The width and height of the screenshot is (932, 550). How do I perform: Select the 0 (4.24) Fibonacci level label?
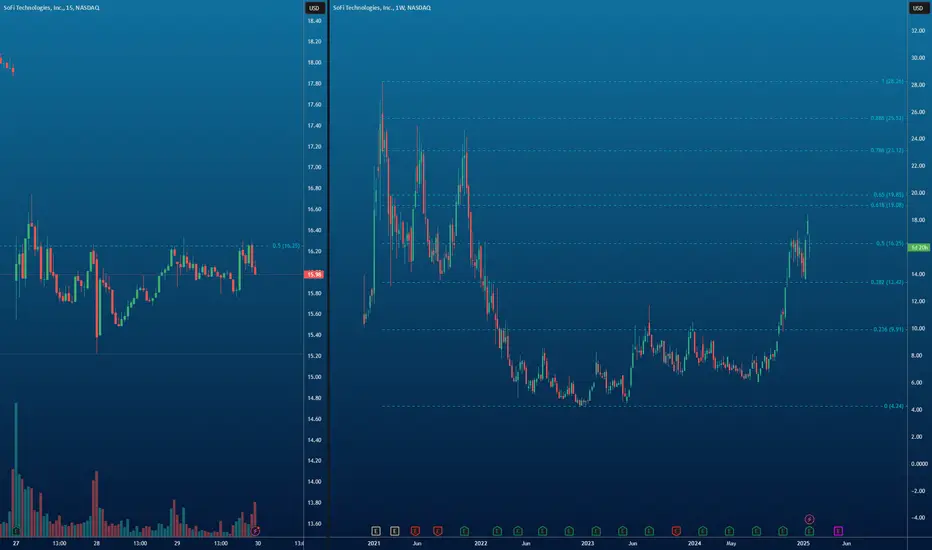coord(893,406)
